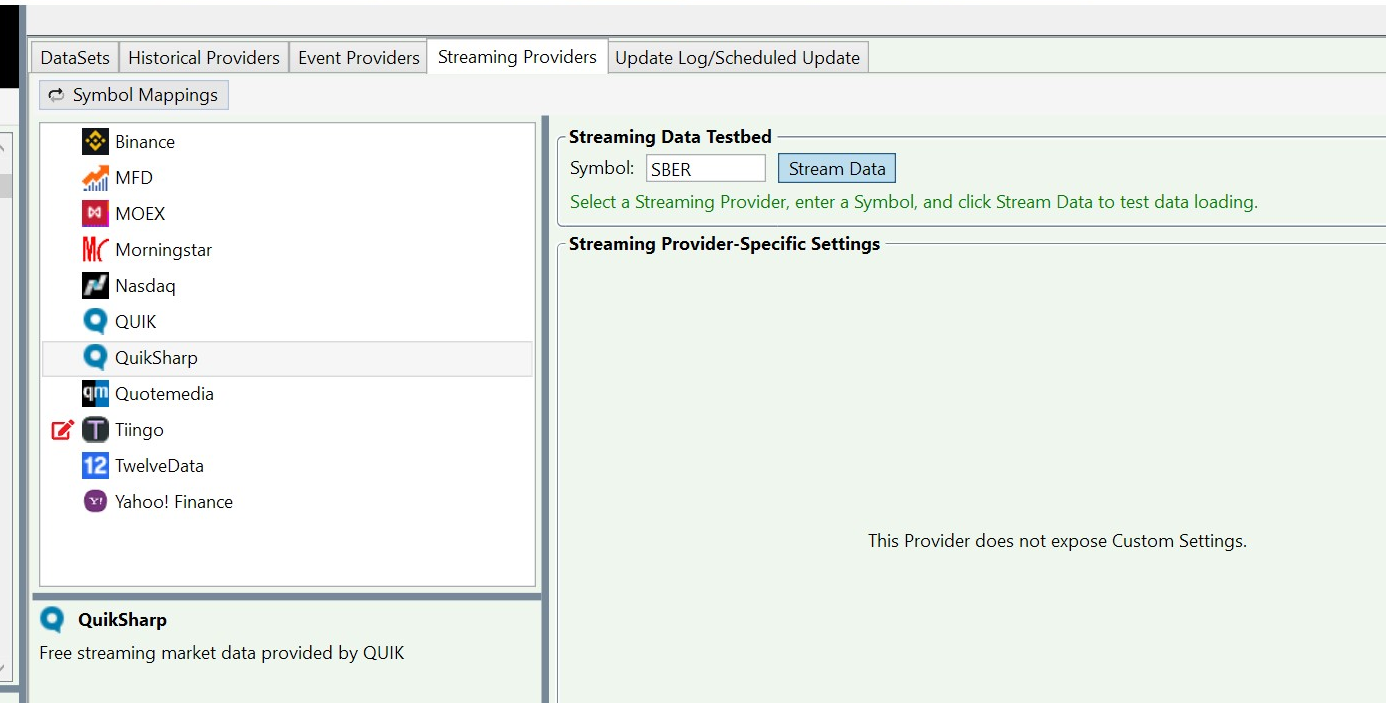The image size is (1386, 703).
Task: Click the QuikSharp icon in provider list
Action: (95, 358)
